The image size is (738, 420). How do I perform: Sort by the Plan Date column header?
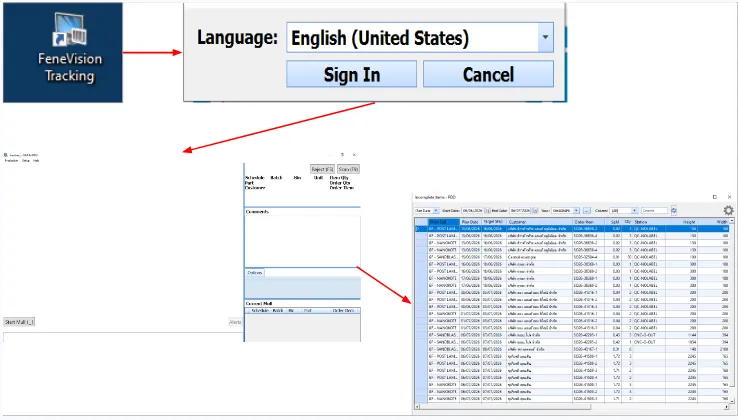pyautogui.click(x=470, y=222)
